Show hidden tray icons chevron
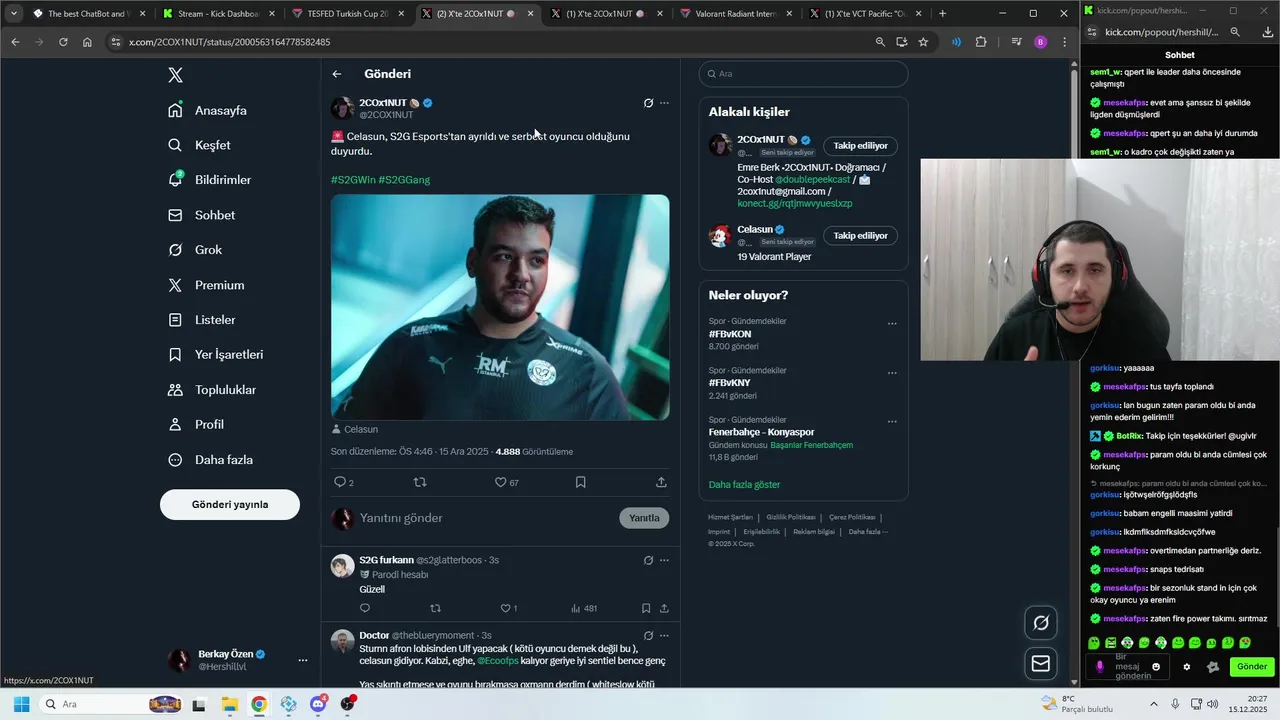 click(1152, 704)
